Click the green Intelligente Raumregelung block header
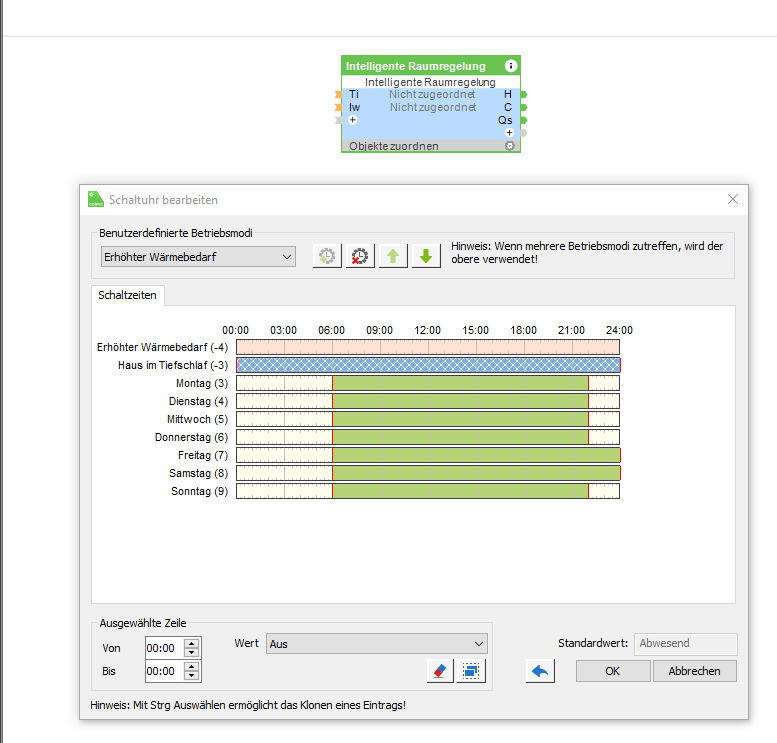Viewport: 777px width, 743px height. [431, 66]
